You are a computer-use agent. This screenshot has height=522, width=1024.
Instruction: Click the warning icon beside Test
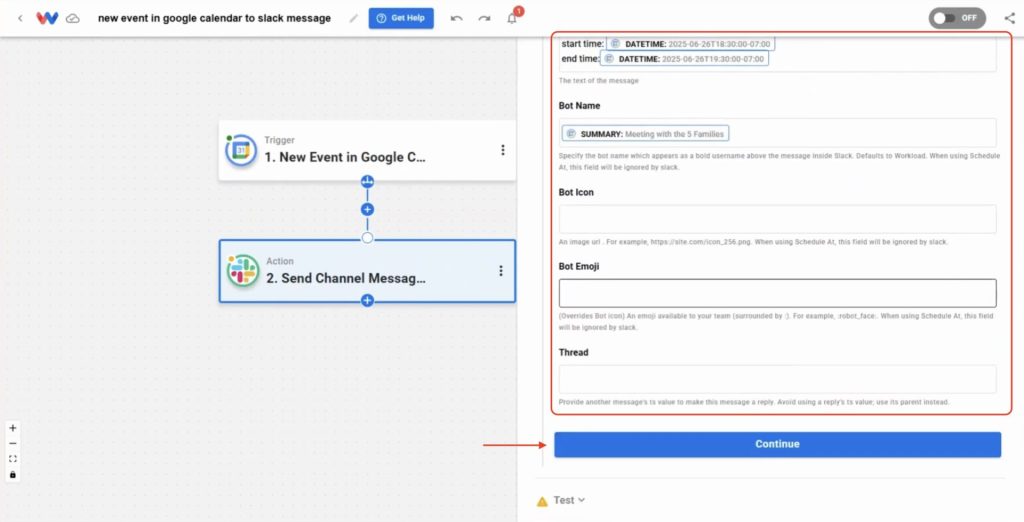pyautogui.click(x=542, y=502)
